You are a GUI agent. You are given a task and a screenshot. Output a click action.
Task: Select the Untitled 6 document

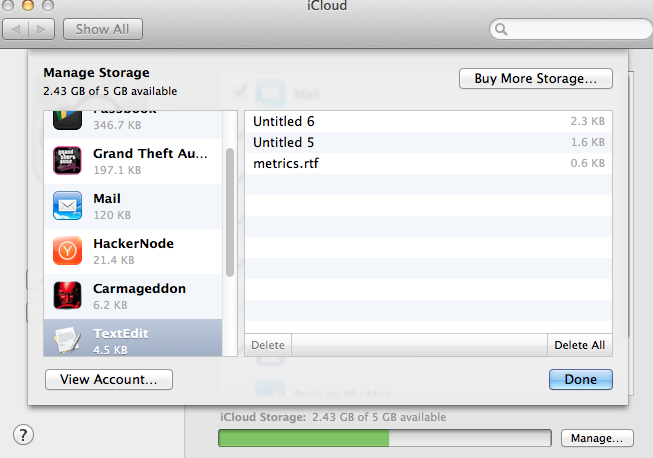click(x=428, y=121)
